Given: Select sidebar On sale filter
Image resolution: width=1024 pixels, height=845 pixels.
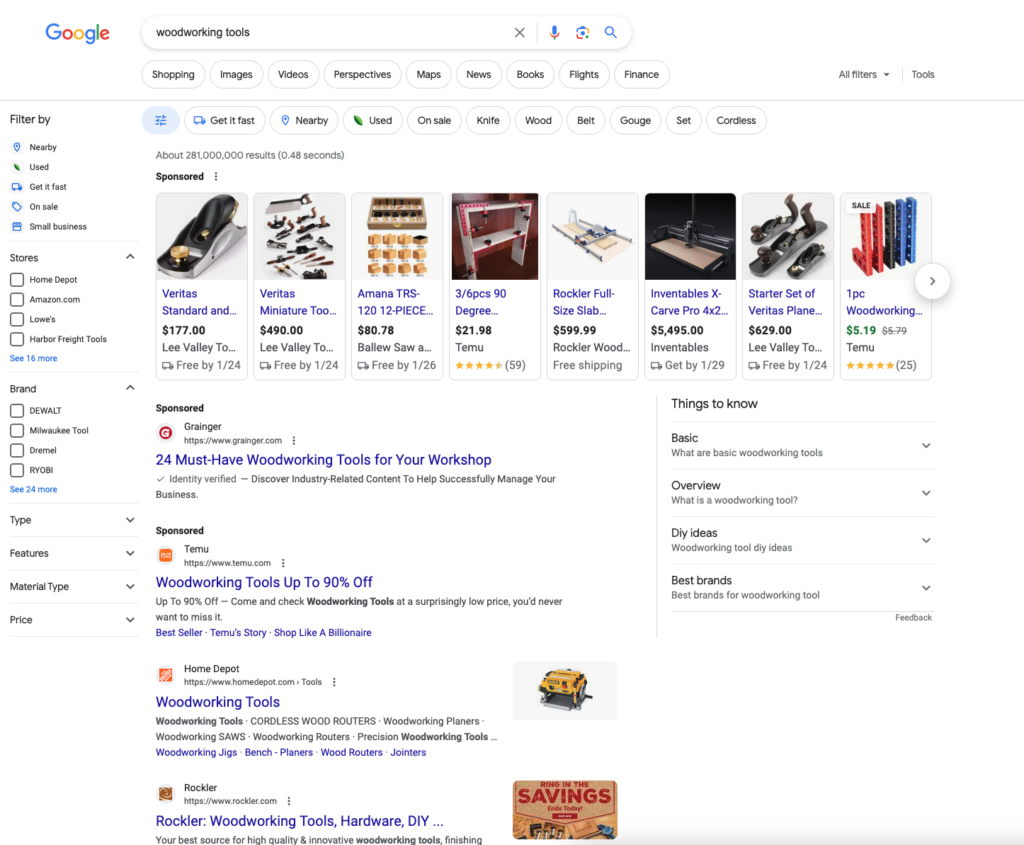Looking at the screenshot, I should point(35,207).
